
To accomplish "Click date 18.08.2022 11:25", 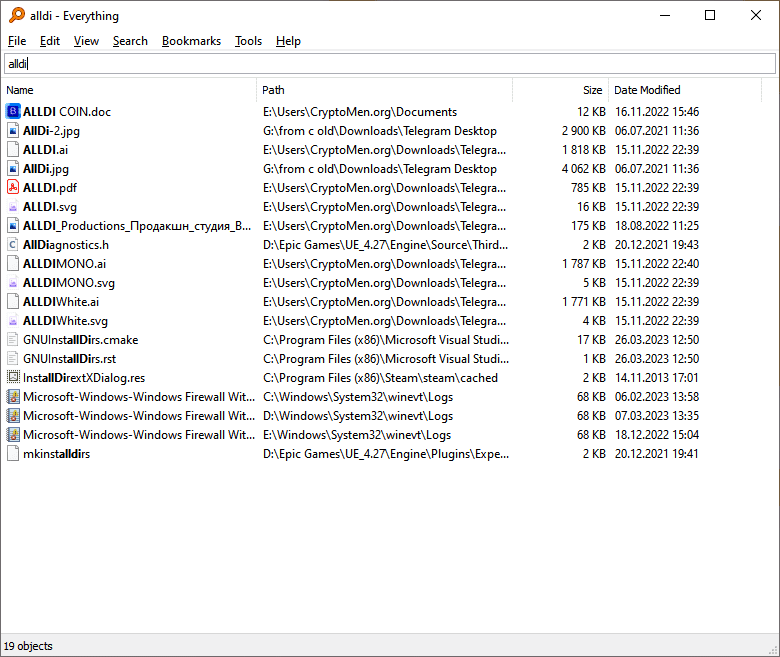I will (657, 226).
